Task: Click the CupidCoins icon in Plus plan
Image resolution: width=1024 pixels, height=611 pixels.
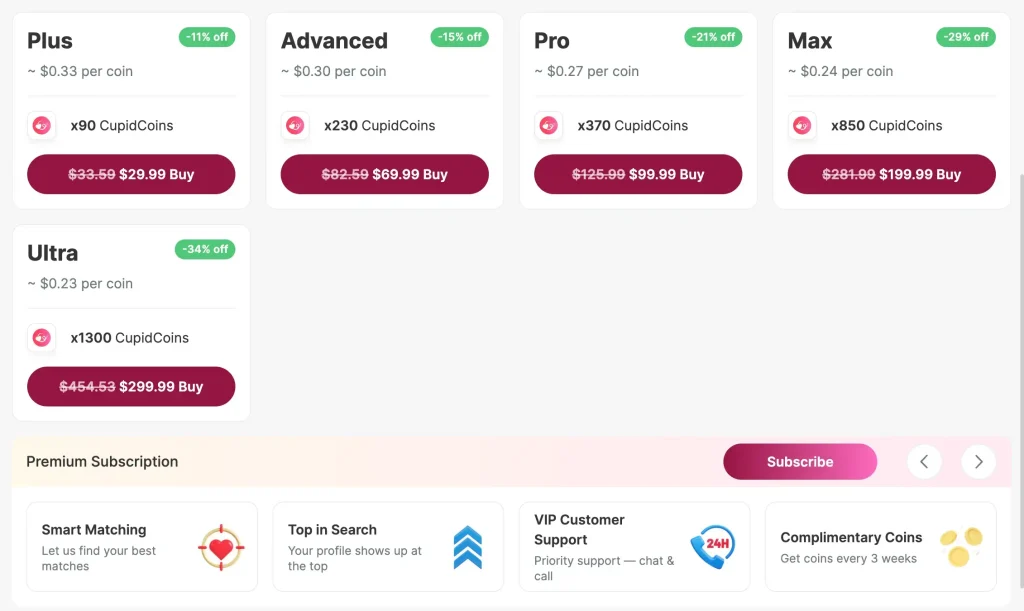Action: click(41, 125)
